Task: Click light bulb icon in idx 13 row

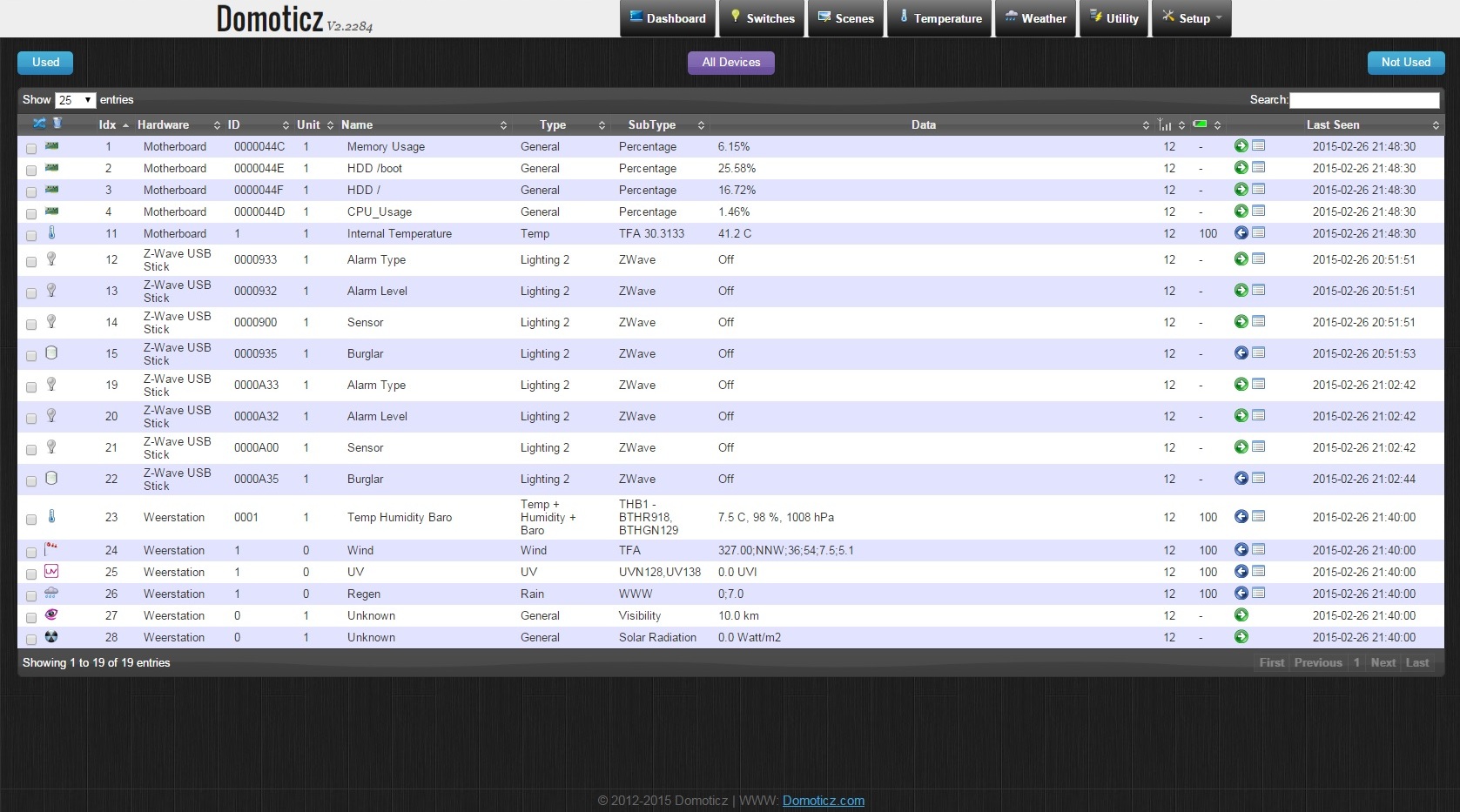Action: (x=51, y=290)
